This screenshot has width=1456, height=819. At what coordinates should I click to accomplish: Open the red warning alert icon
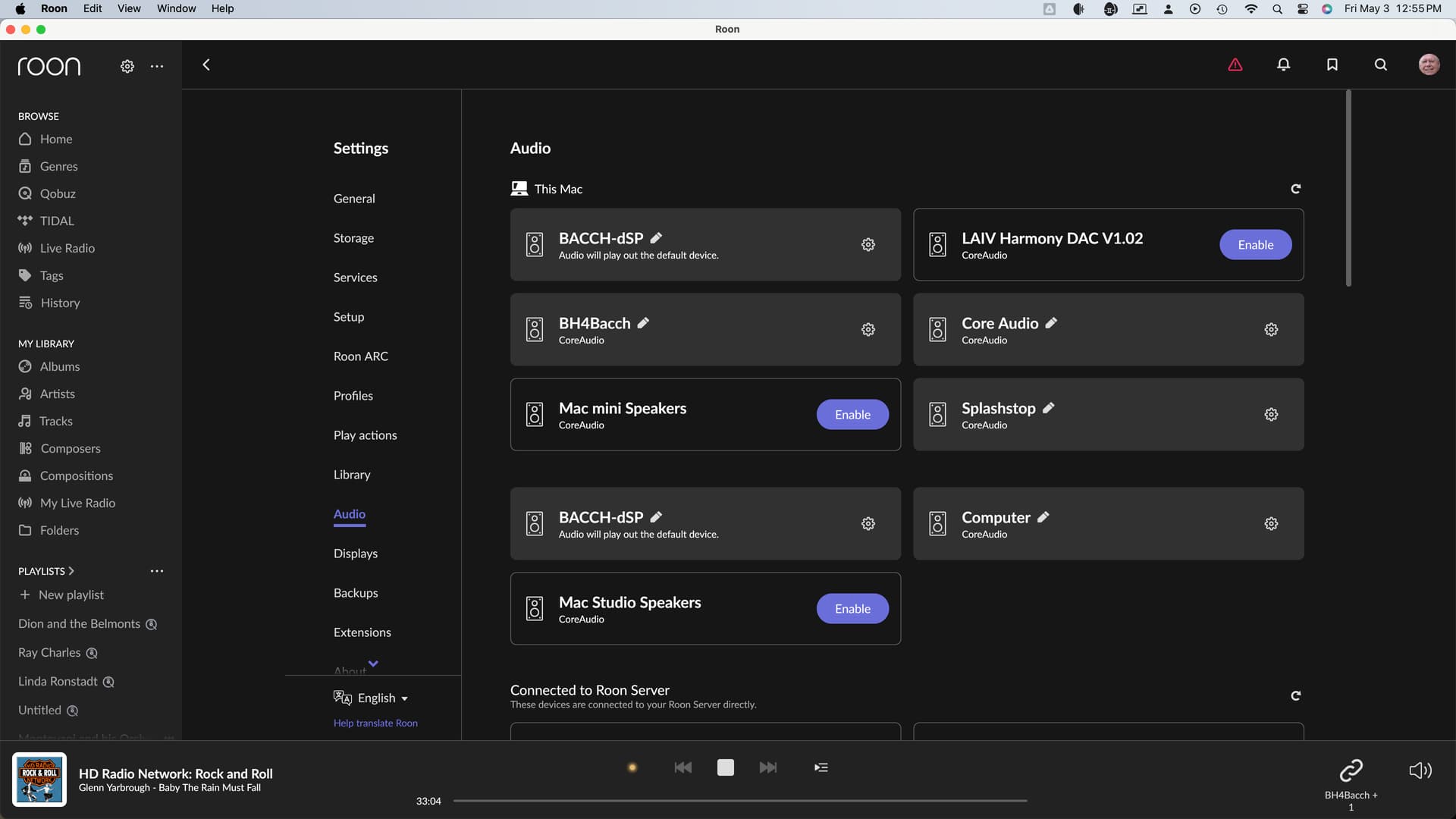point(1235,64)
